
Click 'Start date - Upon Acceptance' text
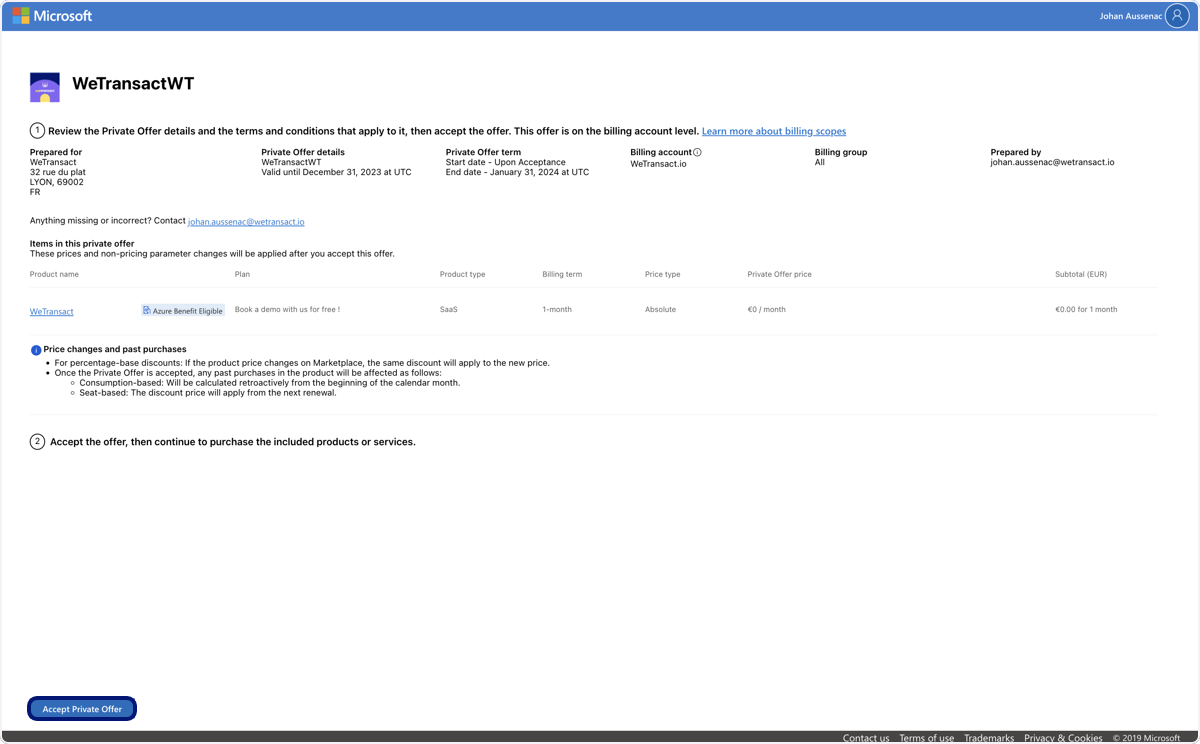[x=506, y=162]
